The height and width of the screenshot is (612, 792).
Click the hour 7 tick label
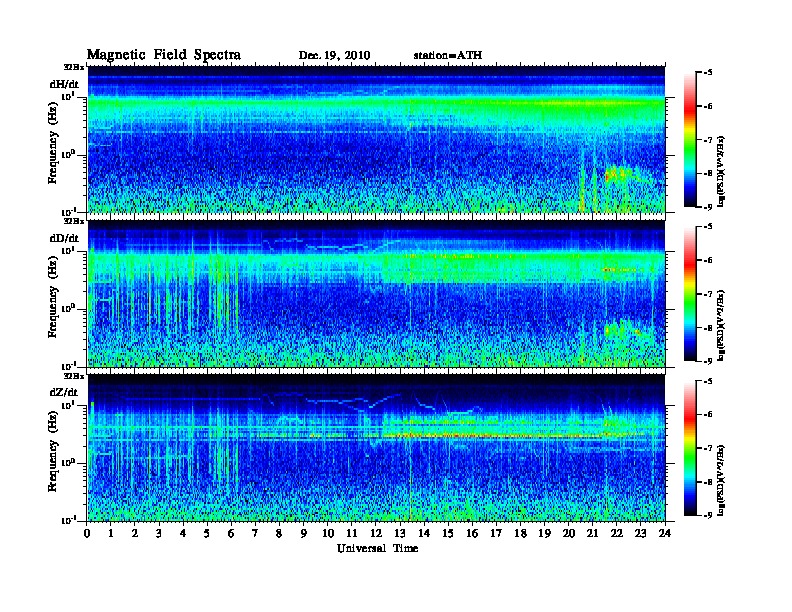(x=255, y=533)
